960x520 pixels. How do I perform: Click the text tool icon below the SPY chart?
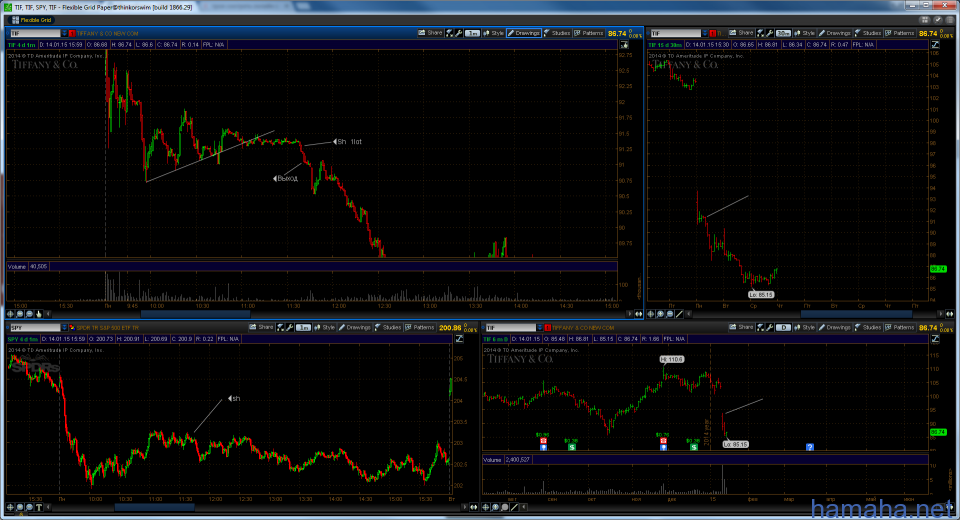pos(39,507)
